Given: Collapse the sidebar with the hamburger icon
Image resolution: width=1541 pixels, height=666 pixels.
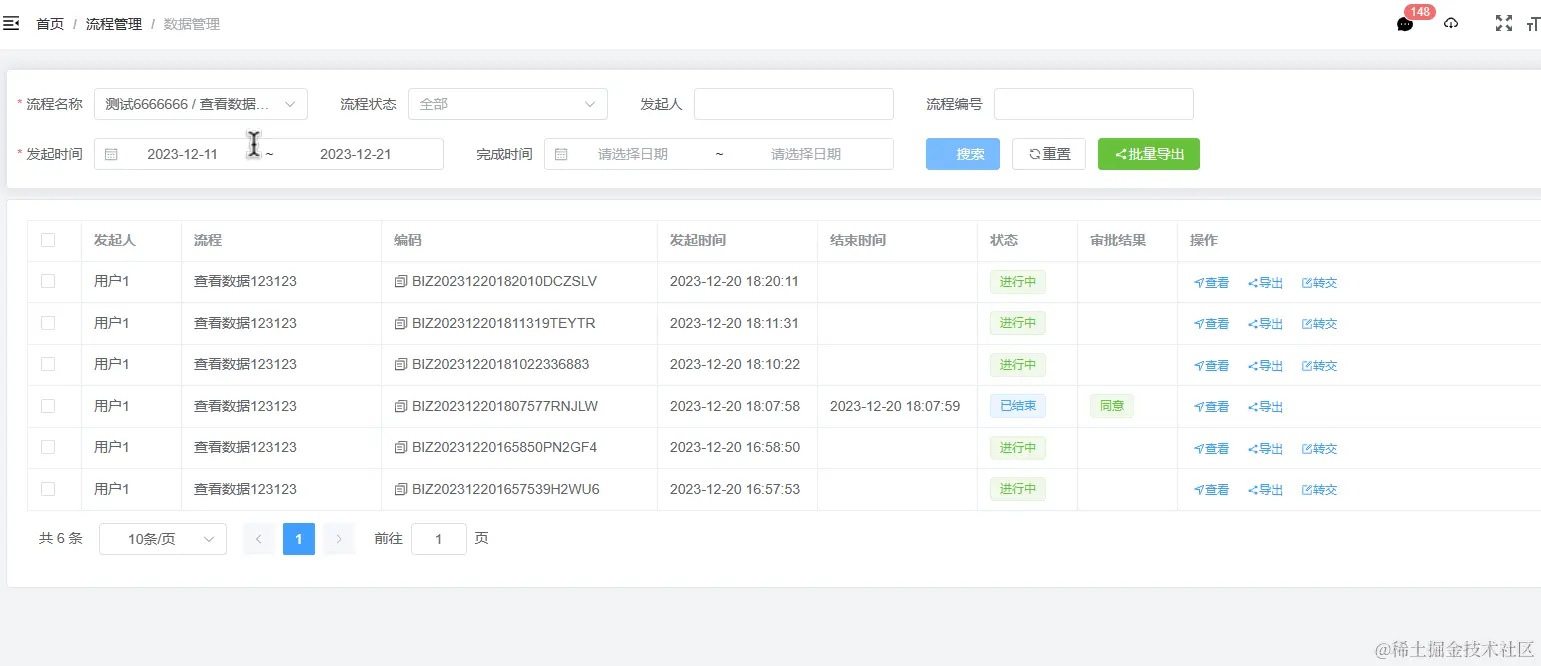Looking at the screenshot, I should tap(12, 23).
